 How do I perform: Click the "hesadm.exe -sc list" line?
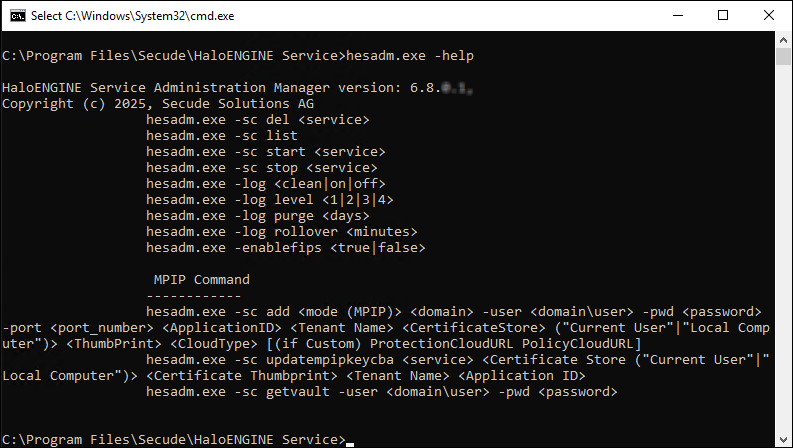tap(221, 135)
